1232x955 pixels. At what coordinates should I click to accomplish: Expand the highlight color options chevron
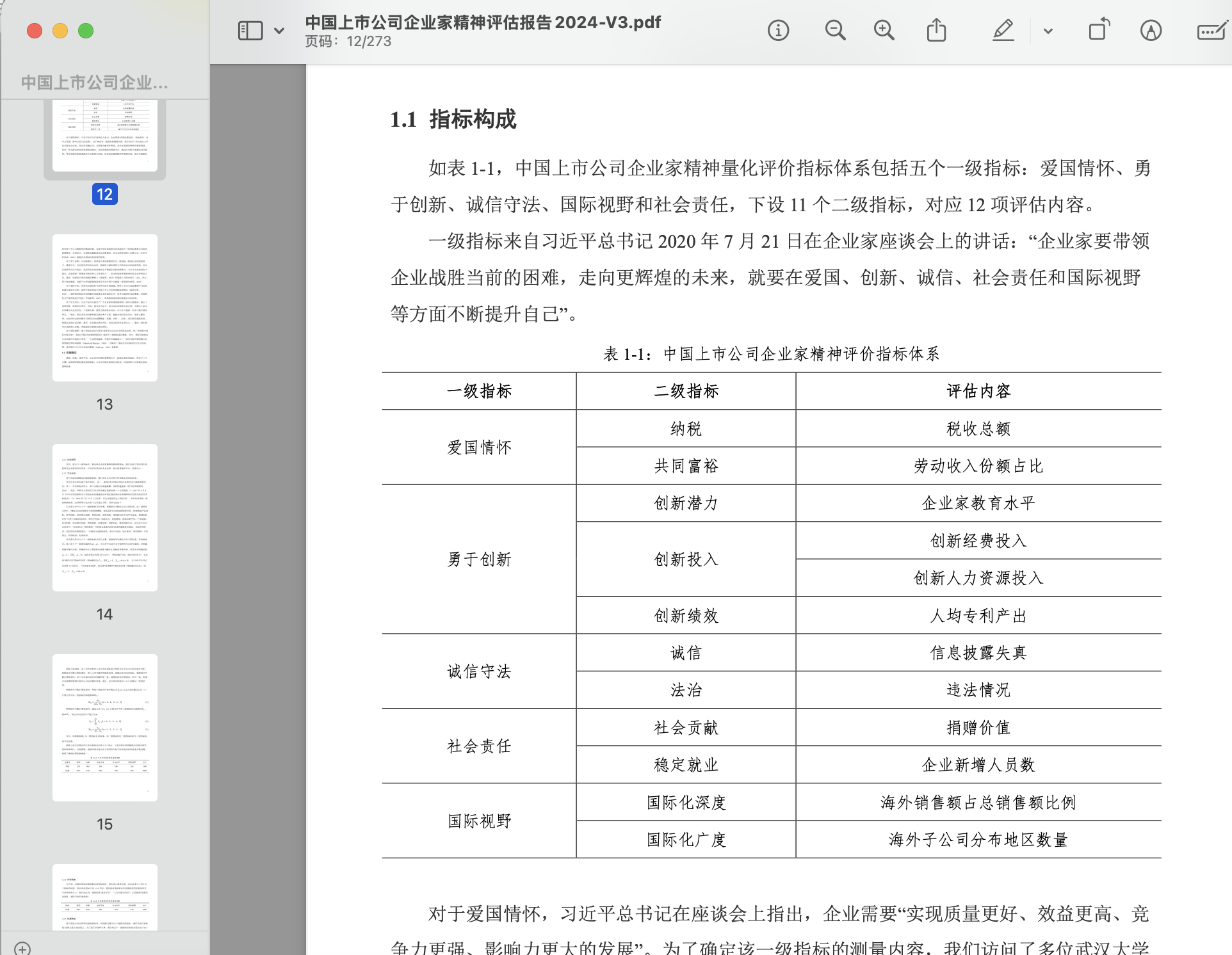click(x=1048, y=30)
